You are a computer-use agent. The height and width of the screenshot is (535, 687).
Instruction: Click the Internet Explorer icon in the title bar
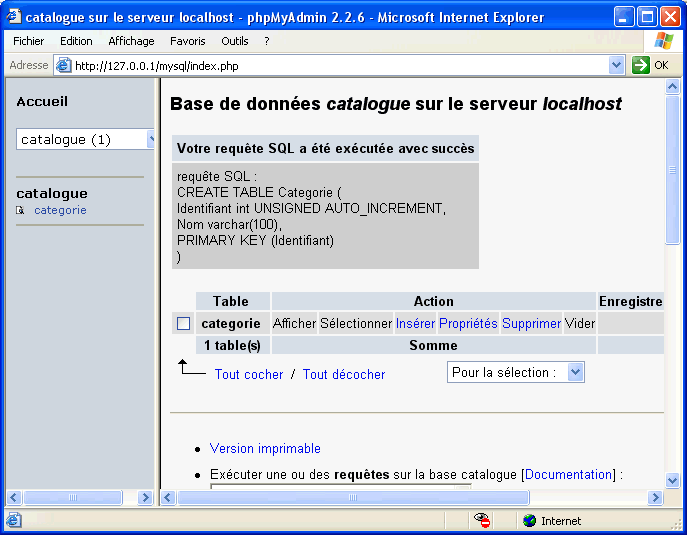point(13,17)
